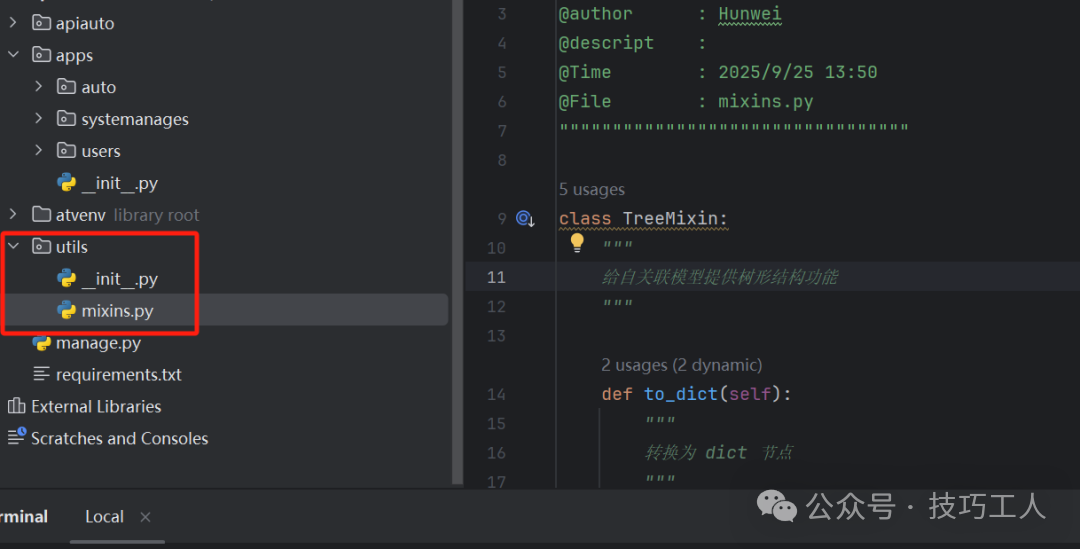Screen dimensions: 1080x549
Task: Click the to_dict method name
Action: pyautogui.click(x=681, y=394)
